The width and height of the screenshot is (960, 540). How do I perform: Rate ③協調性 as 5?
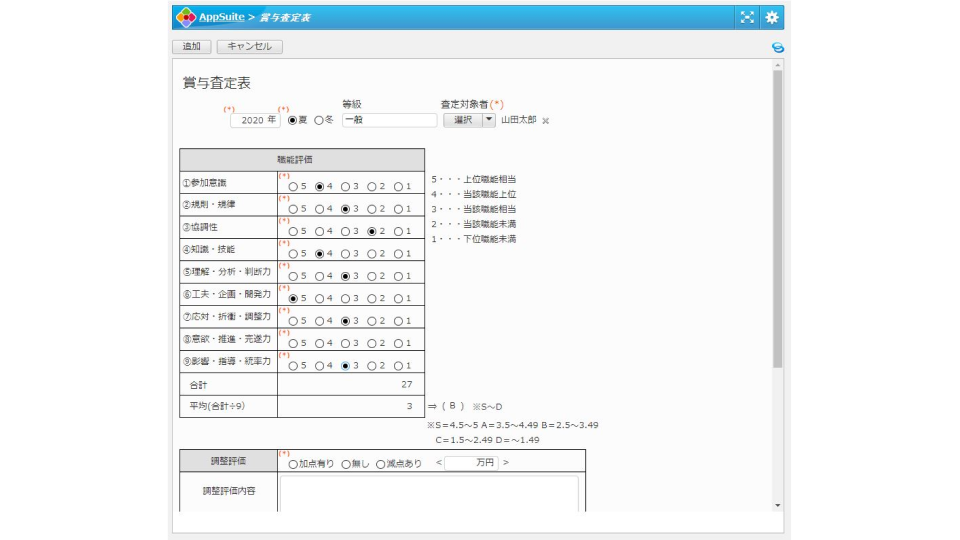[x=293, y=231]
